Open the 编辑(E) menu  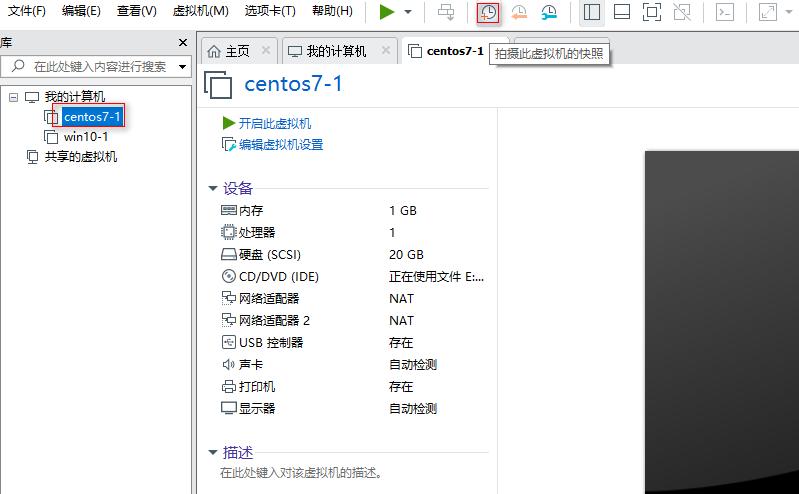click(x=81, y=11)
